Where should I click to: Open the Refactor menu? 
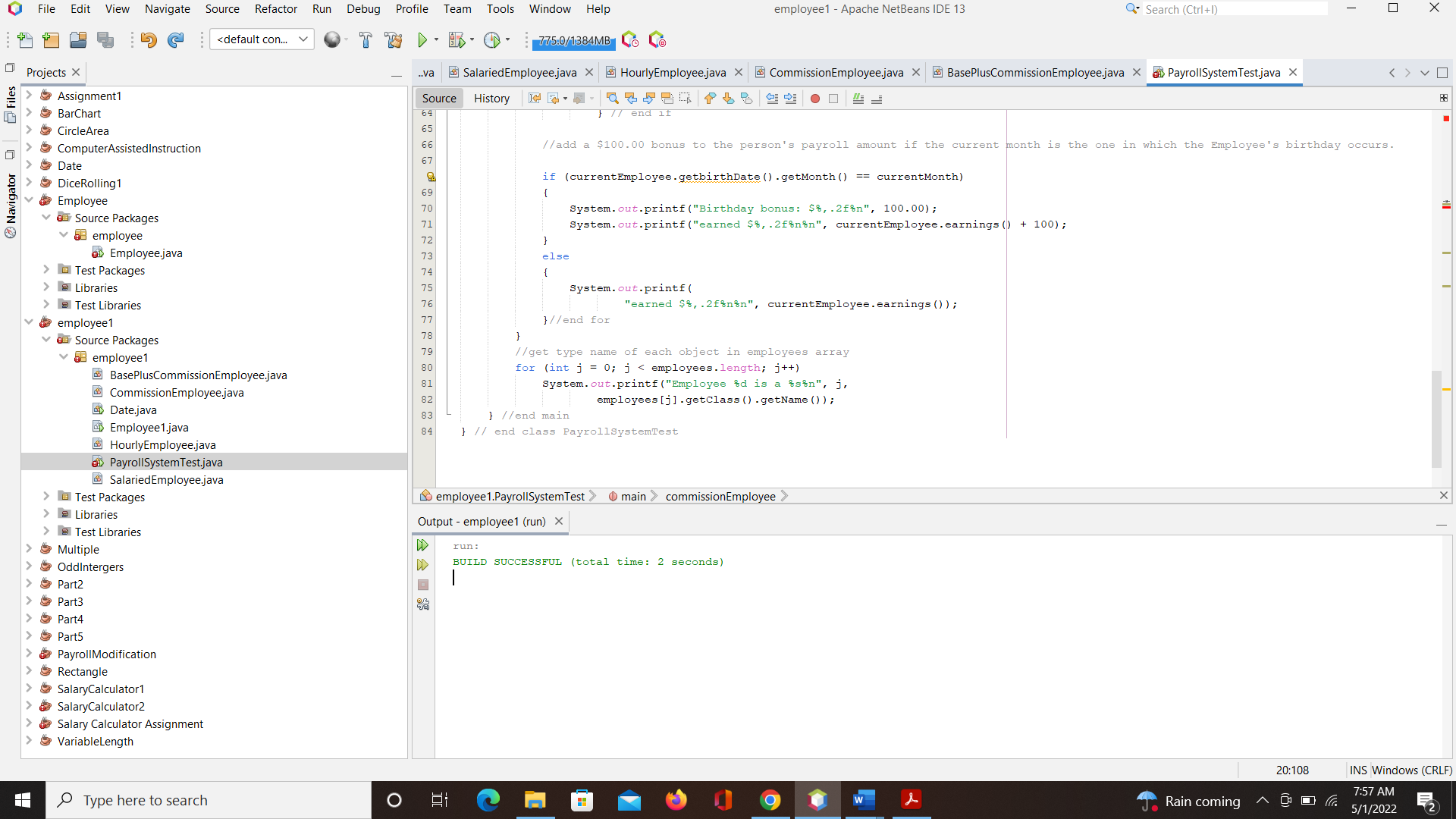(x=275, y=8)
